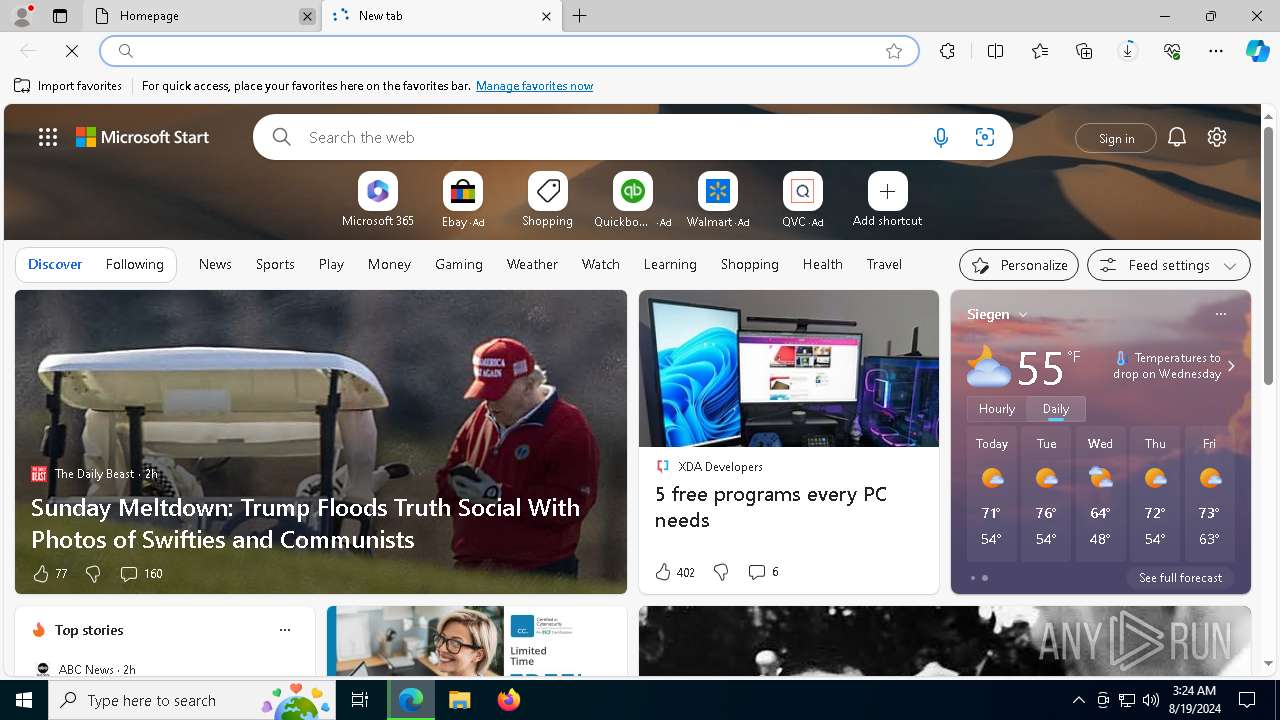The height and width of the screenshot is (720, 1280).
Task: Launch Copilot sidebar icon
Action: point(1258,51)
